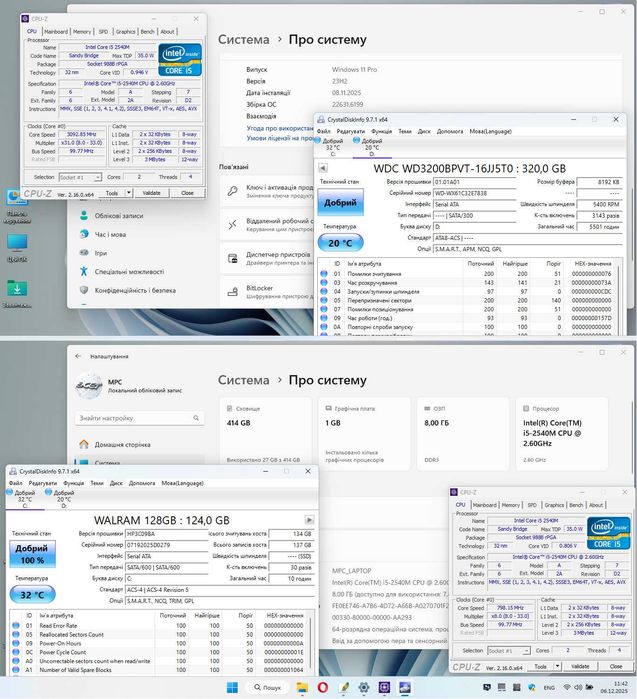This screenshot has width=637, height=699.
Task: Open Bench tab in 798 MHz CPU-Z window
Action: click(x=576, y=505)
